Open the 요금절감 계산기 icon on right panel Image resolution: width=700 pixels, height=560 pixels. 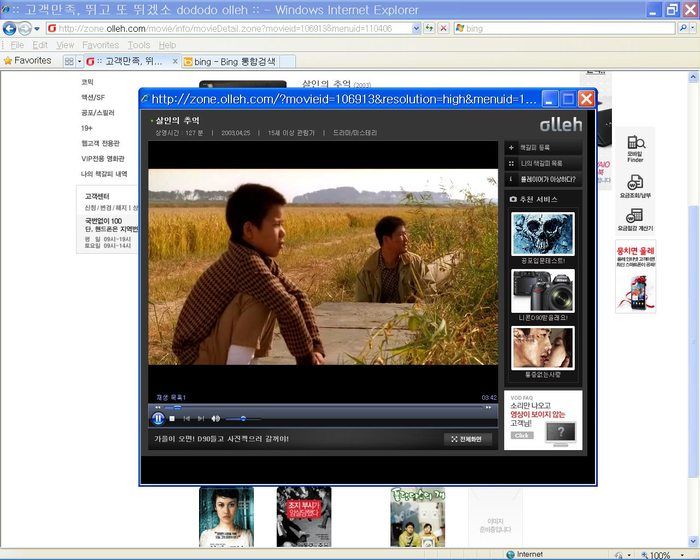(635, 219)
